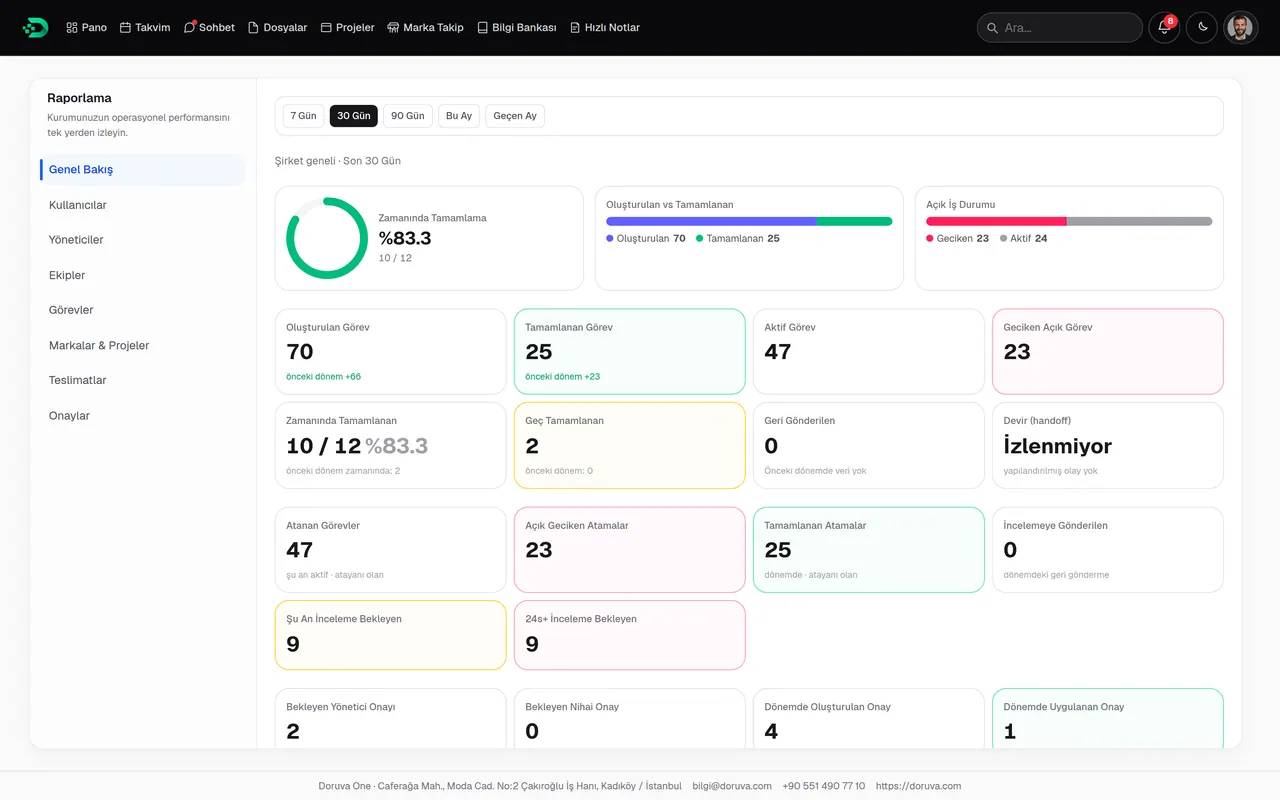Click the Zamanında Tamamlama progress ring
This screenshot has width=1280, height=800.
point(327,238)
